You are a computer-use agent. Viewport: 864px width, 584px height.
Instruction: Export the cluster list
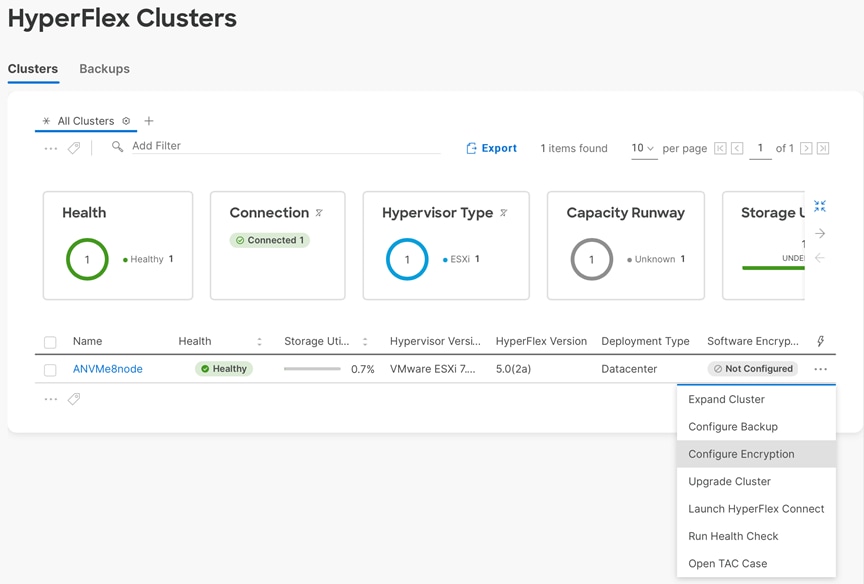(492, 148)
